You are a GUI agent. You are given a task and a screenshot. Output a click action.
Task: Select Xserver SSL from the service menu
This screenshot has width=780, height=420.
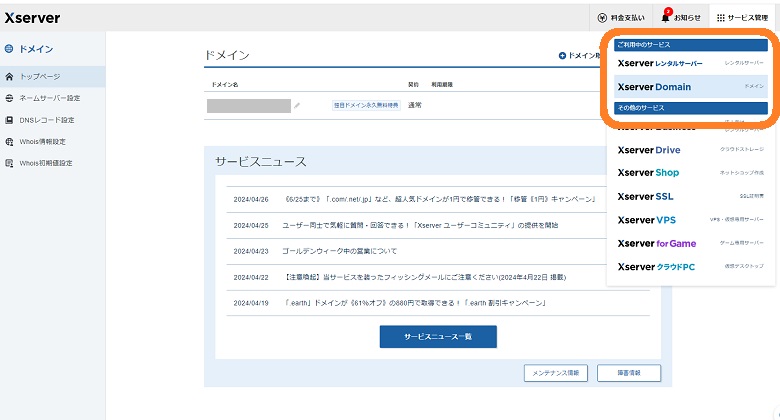coord(690,197)
